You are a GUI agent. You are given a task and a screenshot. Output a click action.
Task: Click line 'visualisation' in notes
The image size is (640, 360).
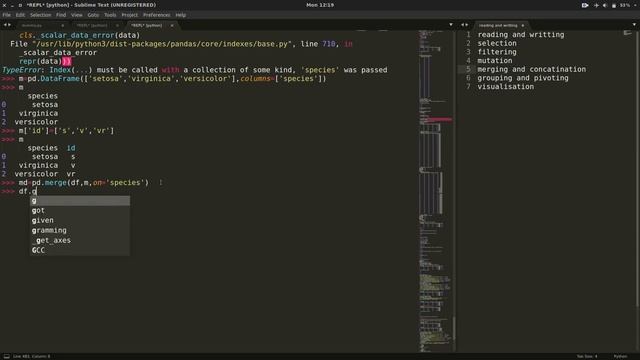point(506,87)
